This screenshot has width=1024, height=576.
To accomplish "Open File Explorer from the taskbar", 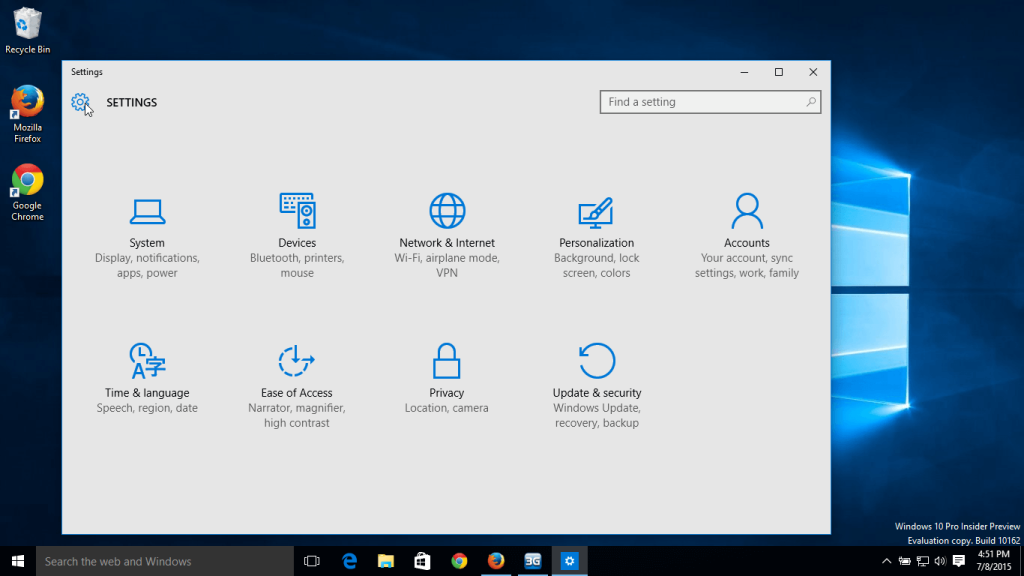I will (386, 561).
